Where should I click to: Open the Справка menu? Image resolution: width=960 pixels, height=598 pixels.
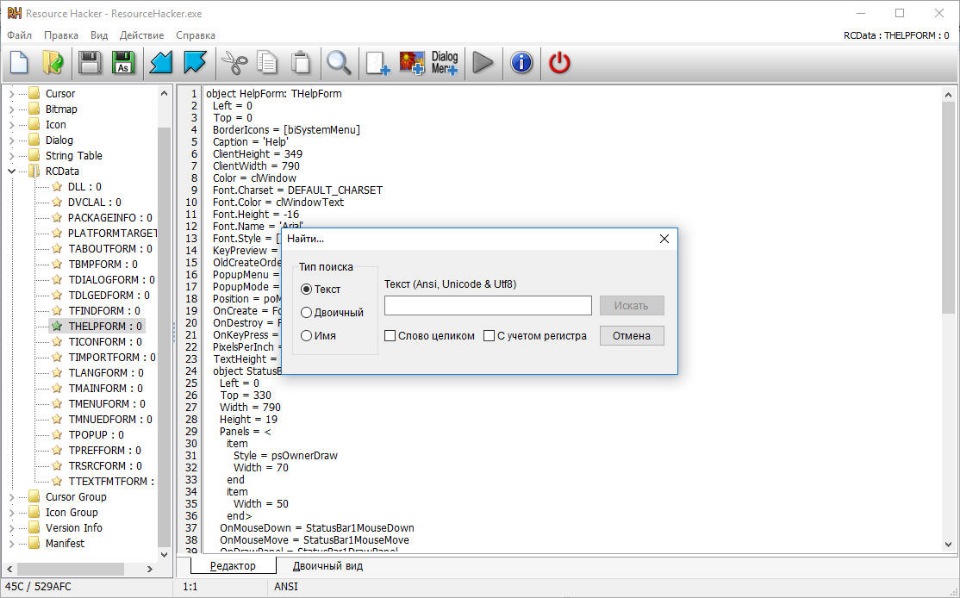coord(195,35)
